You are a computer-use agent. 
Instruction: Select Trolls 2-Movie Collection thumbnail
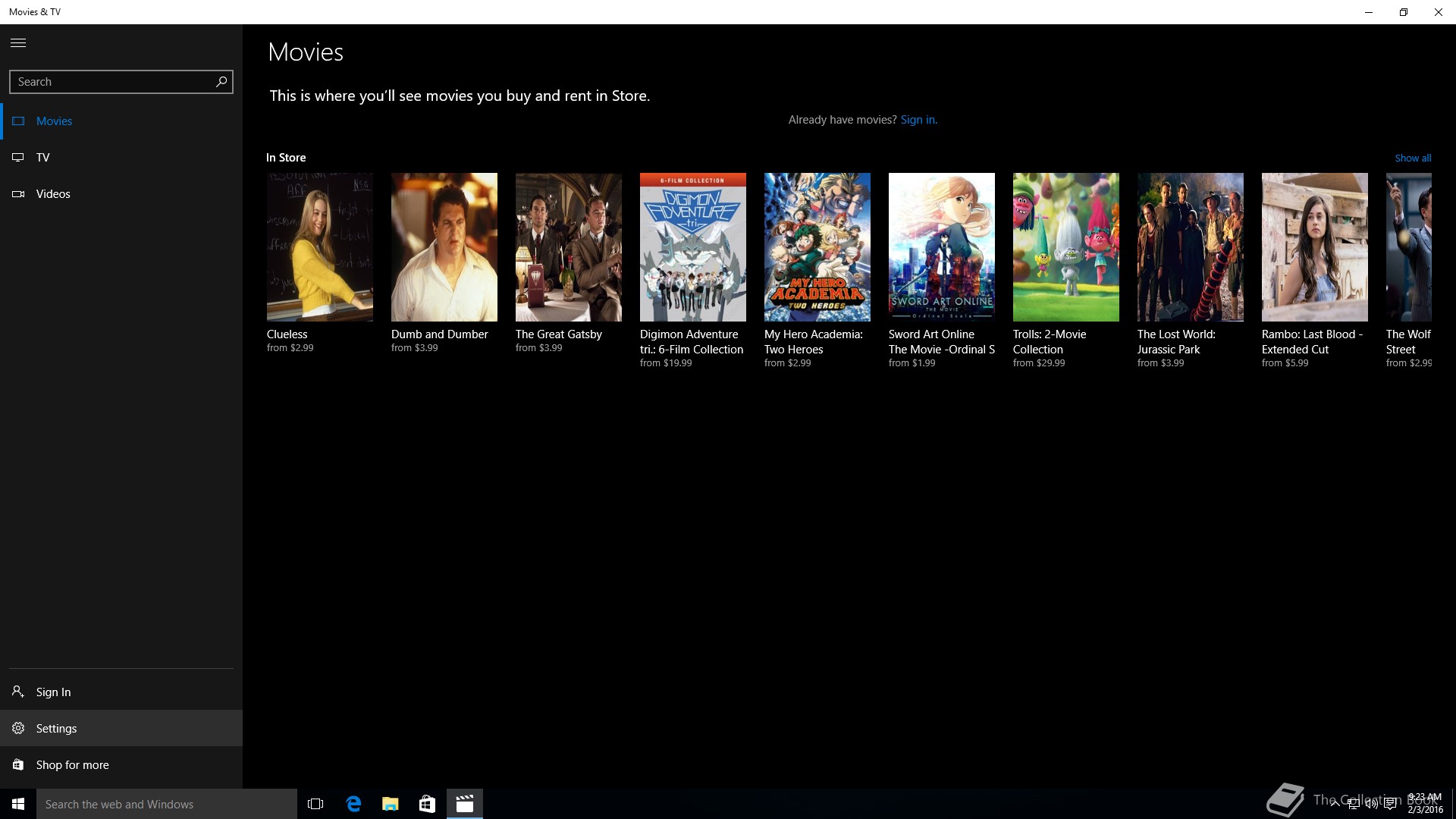pyautogui.click(x=1065, y=247)
